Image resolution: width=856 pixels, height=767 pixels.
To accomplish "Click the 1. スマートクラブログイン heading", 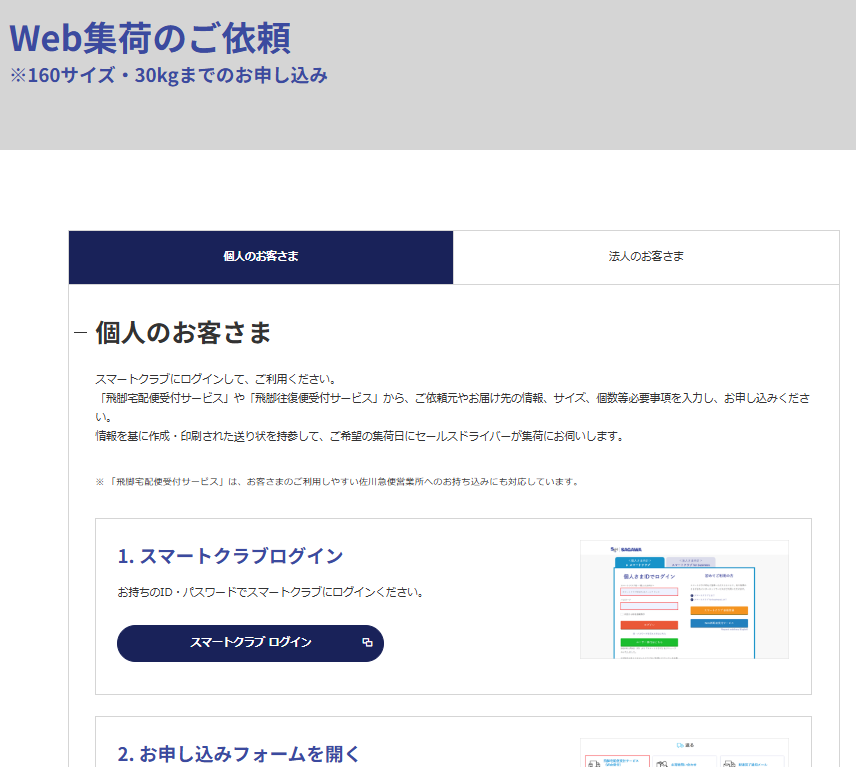I will point(230,556).
